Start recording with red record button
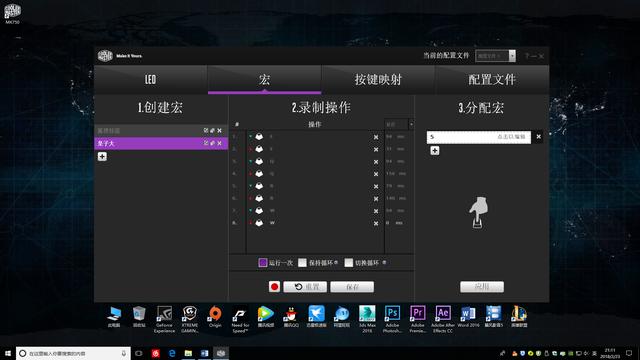Screen dimensions: 640x360 [x=274, y=287]
